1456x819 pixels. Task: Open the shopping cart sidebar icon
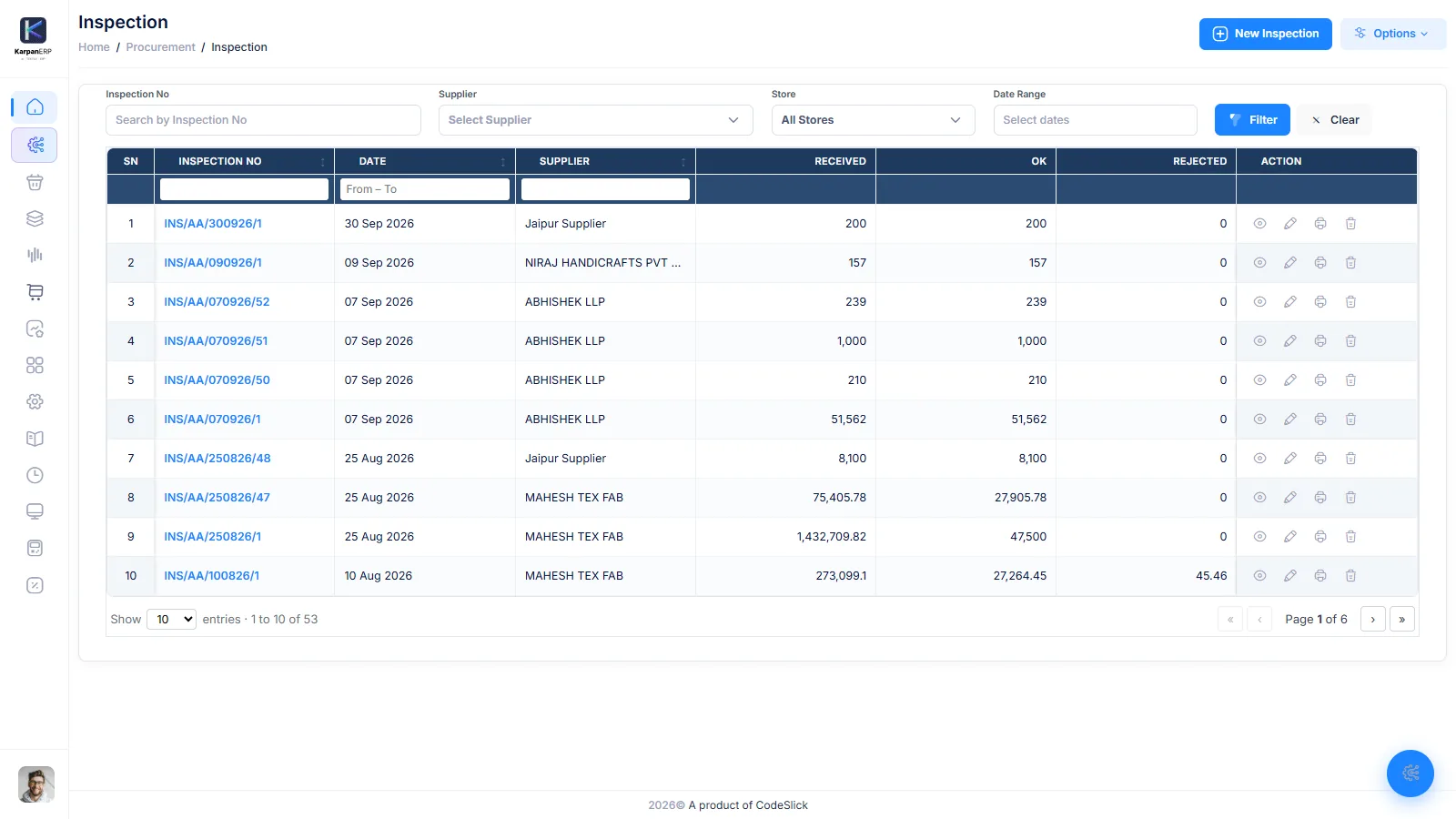35,292
